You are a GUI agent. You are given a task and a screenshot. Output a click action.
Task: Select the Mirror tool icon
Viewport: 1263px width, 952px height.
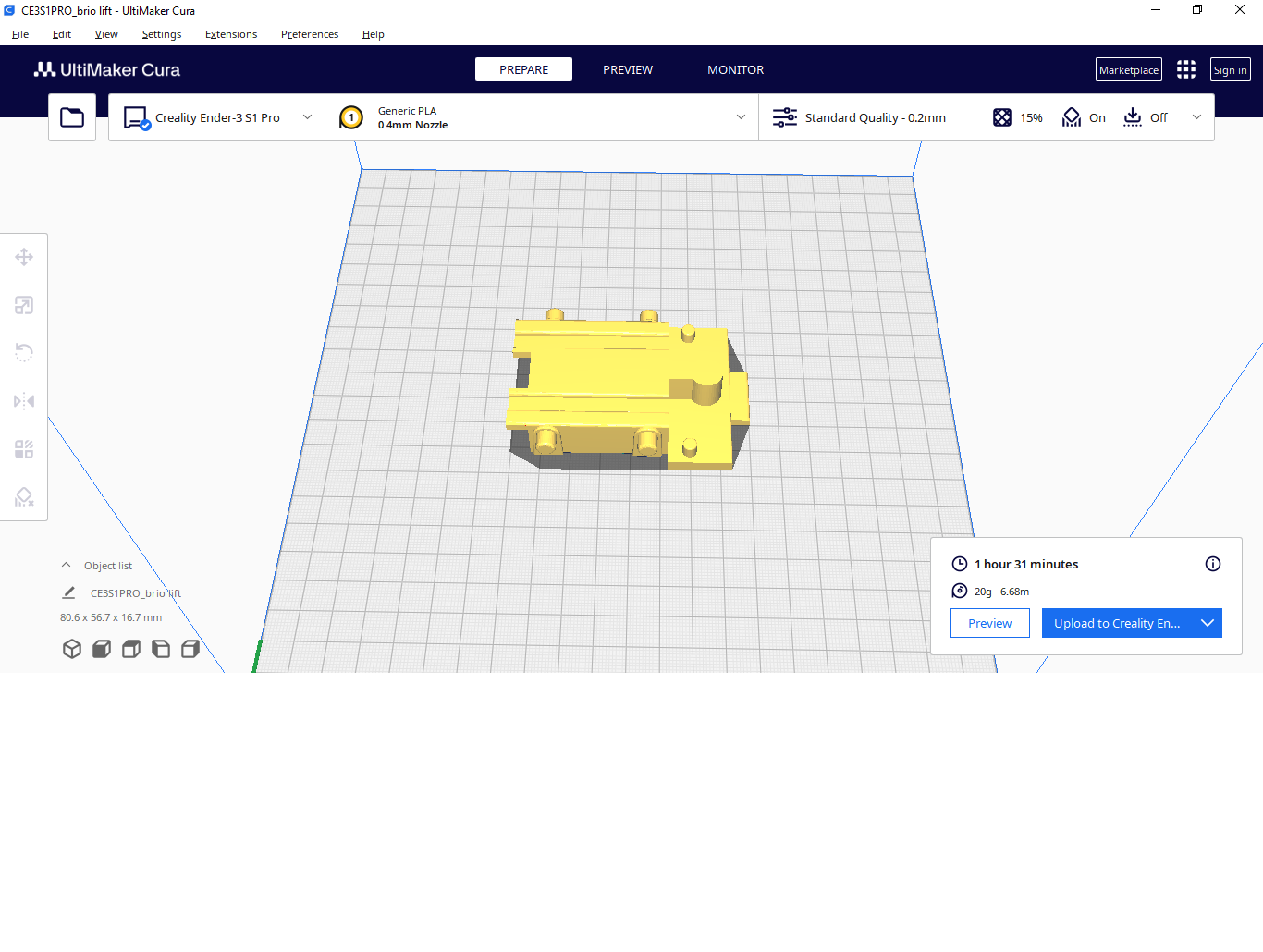point(24,401)
